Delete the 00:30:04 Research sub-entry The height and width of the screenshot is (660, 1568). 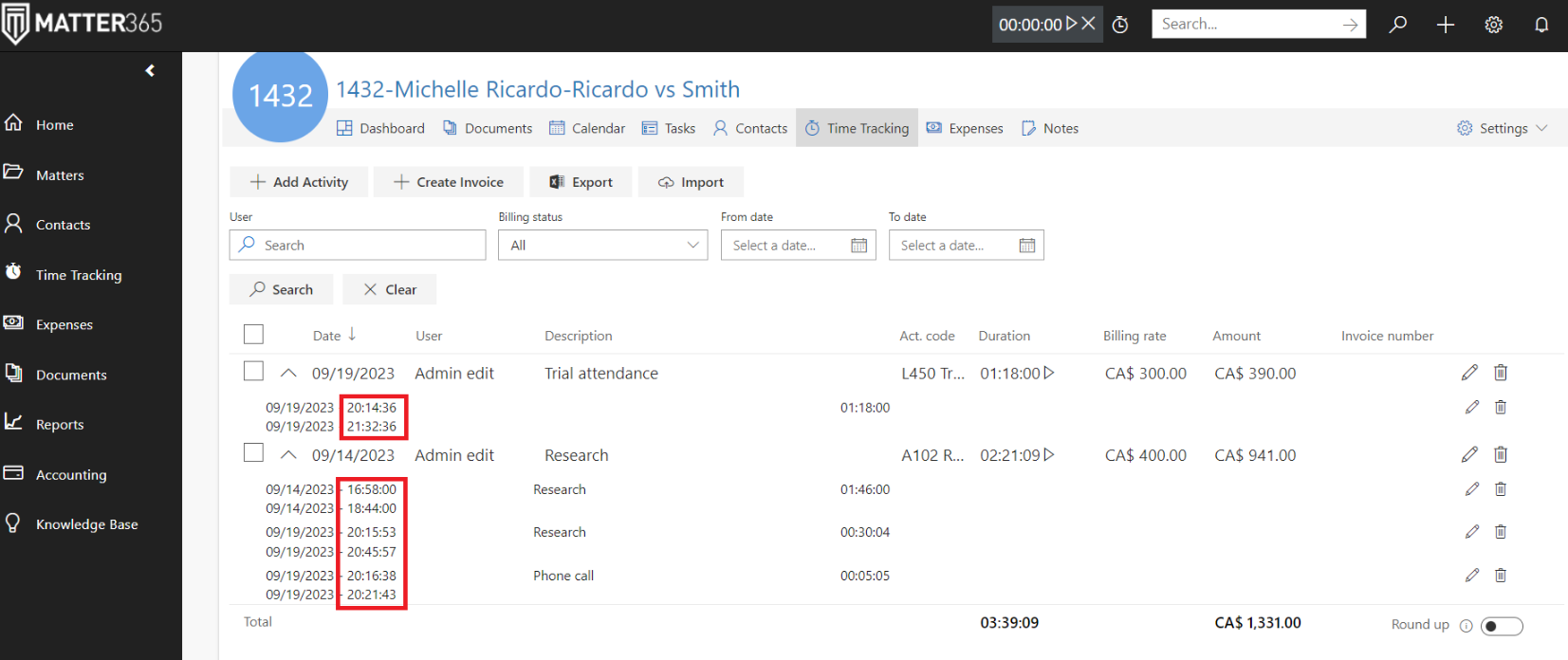pyautogui.click(x=1501, y=532)
